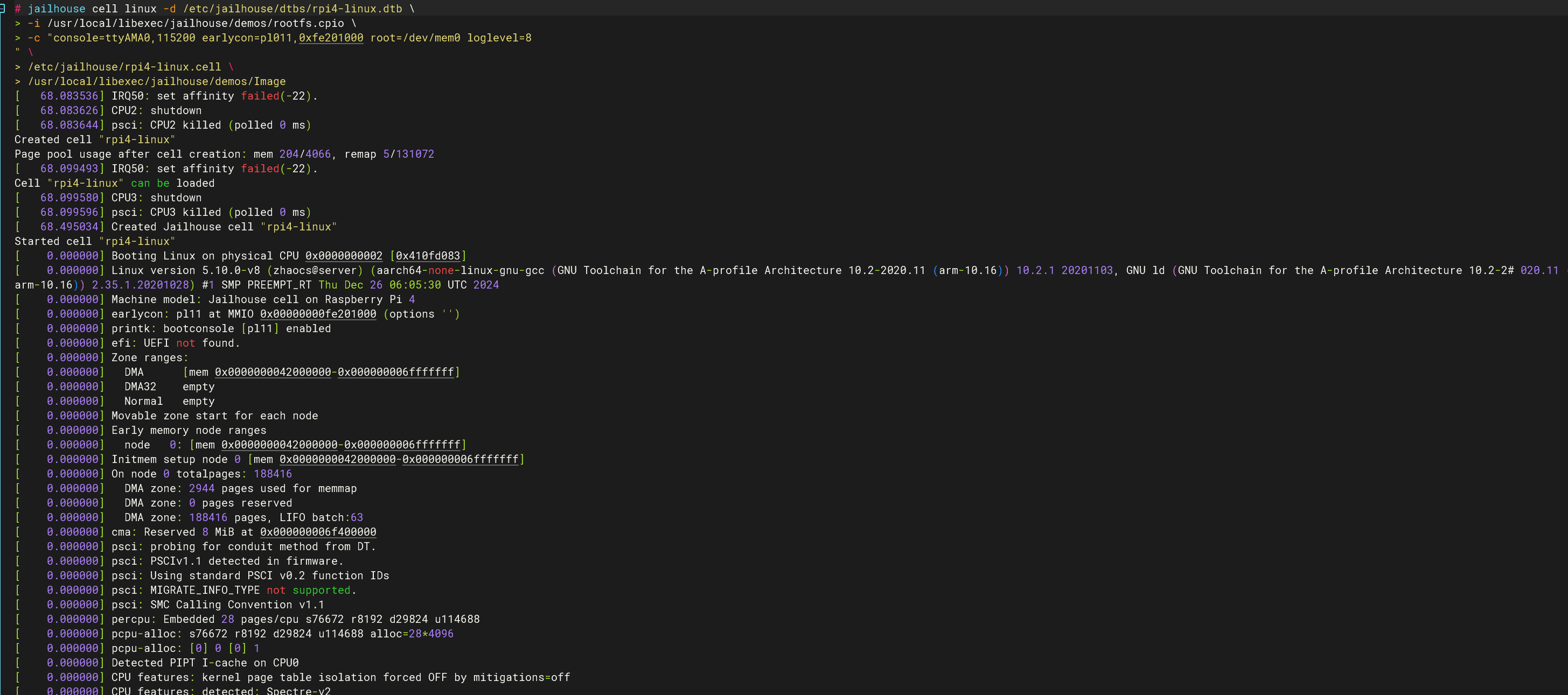Click the line 'Started cell "rpi4-linux"'

point(95,242)
